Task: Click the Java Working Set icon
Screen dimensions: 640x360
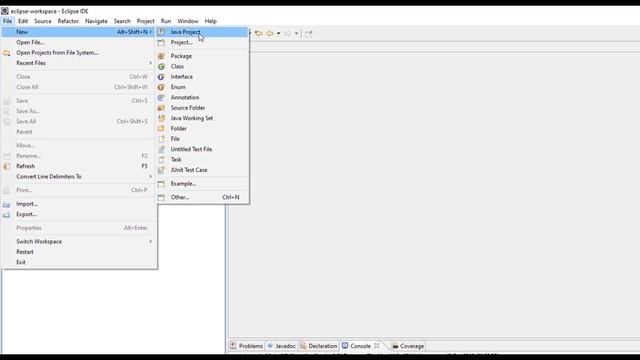Action: (x=161, y=118)
